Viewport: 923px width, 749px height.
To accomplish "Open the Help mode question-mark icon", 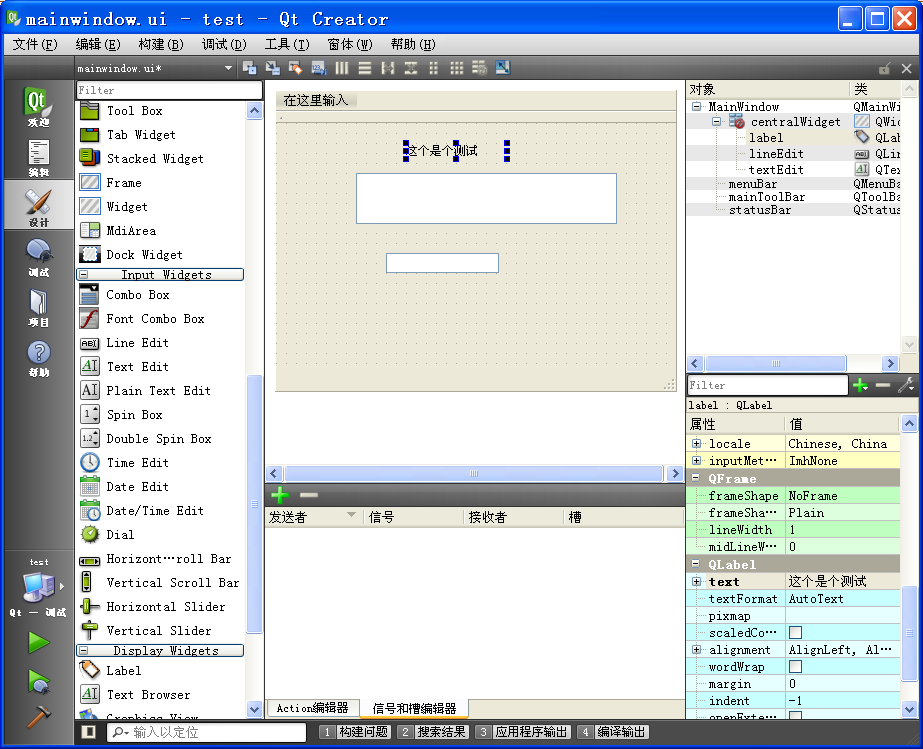I will click(38, 358).
